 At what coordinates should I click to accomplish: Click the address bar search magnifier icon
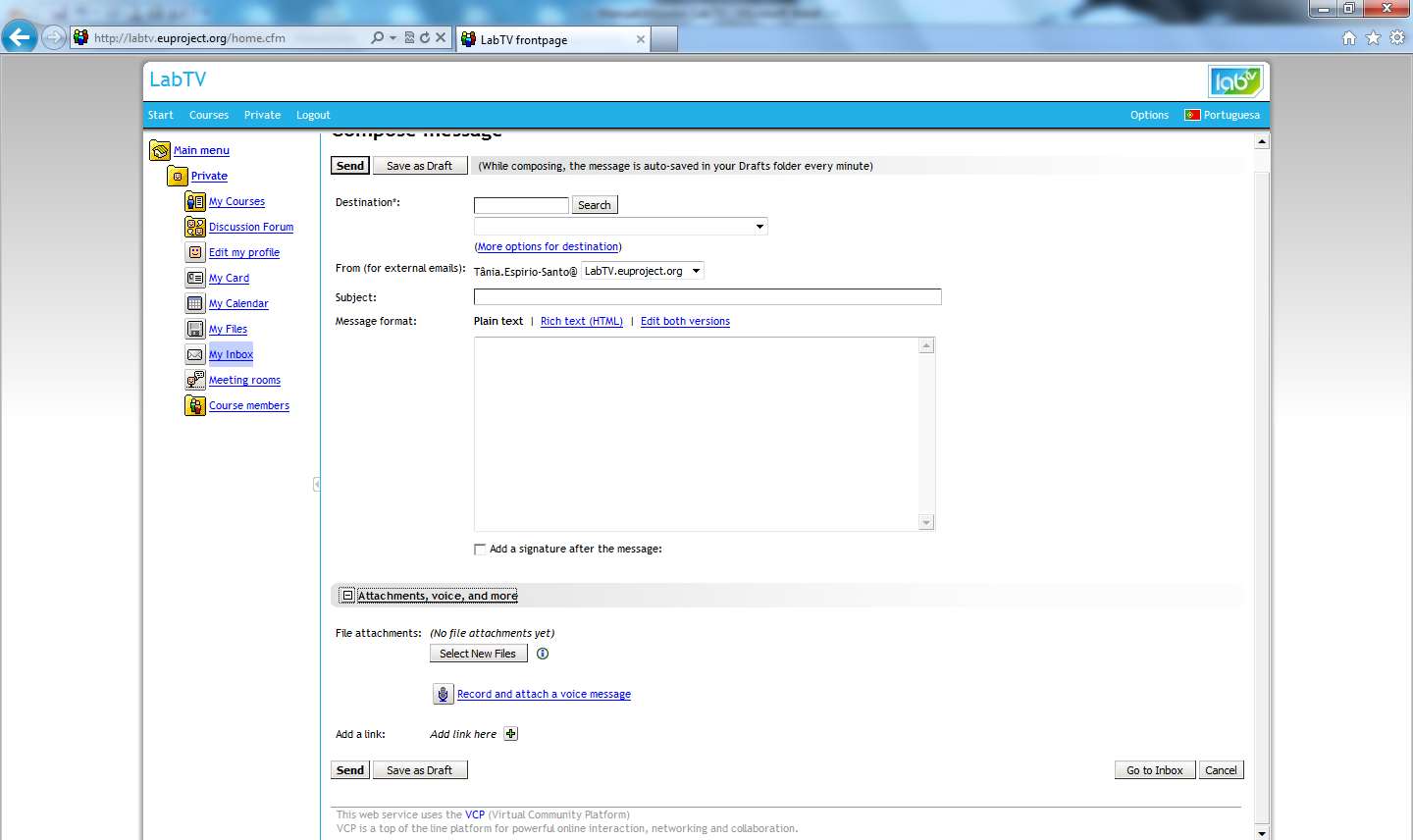pyautogui.click(x=378, y=38)
